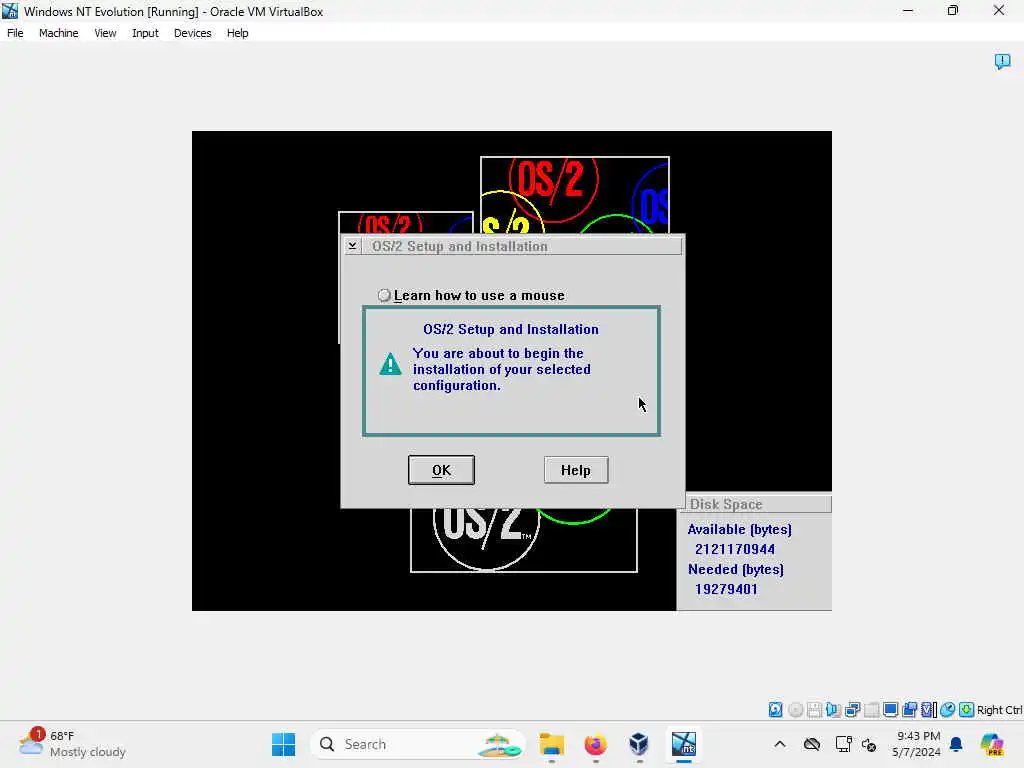Click the floppy disk indicator icon
The height and width of the screenshot is (768, 1024).
click(814, 710)
